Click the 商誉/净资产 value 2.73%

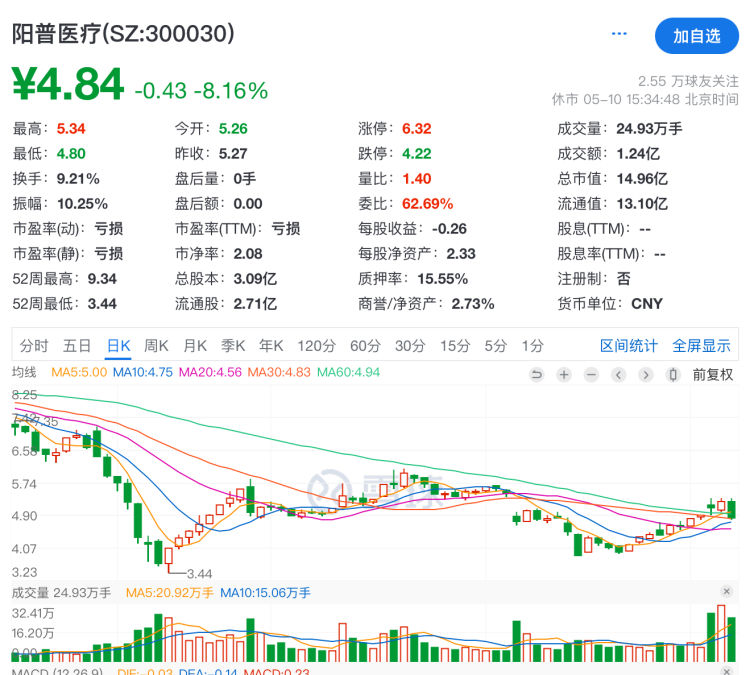(x=473, y=304)
